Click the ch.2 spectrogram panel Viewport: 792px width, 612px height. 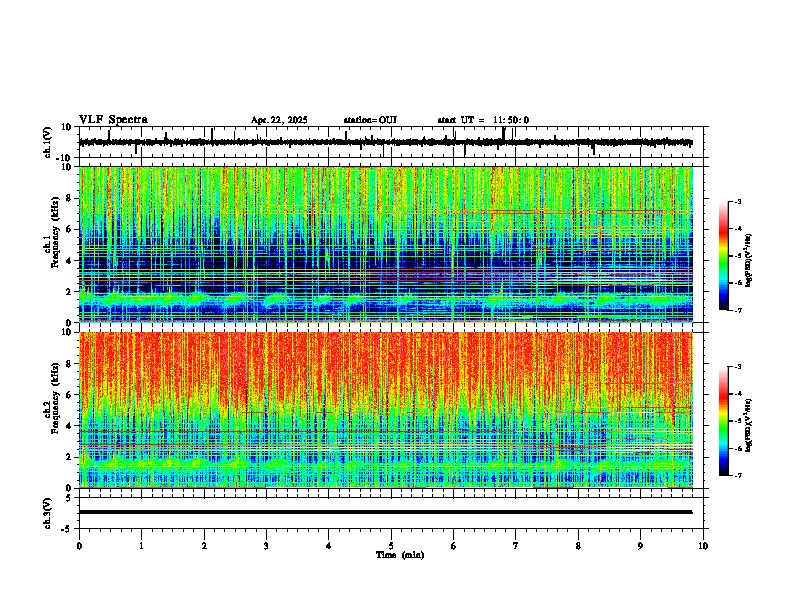pos(385,410)
